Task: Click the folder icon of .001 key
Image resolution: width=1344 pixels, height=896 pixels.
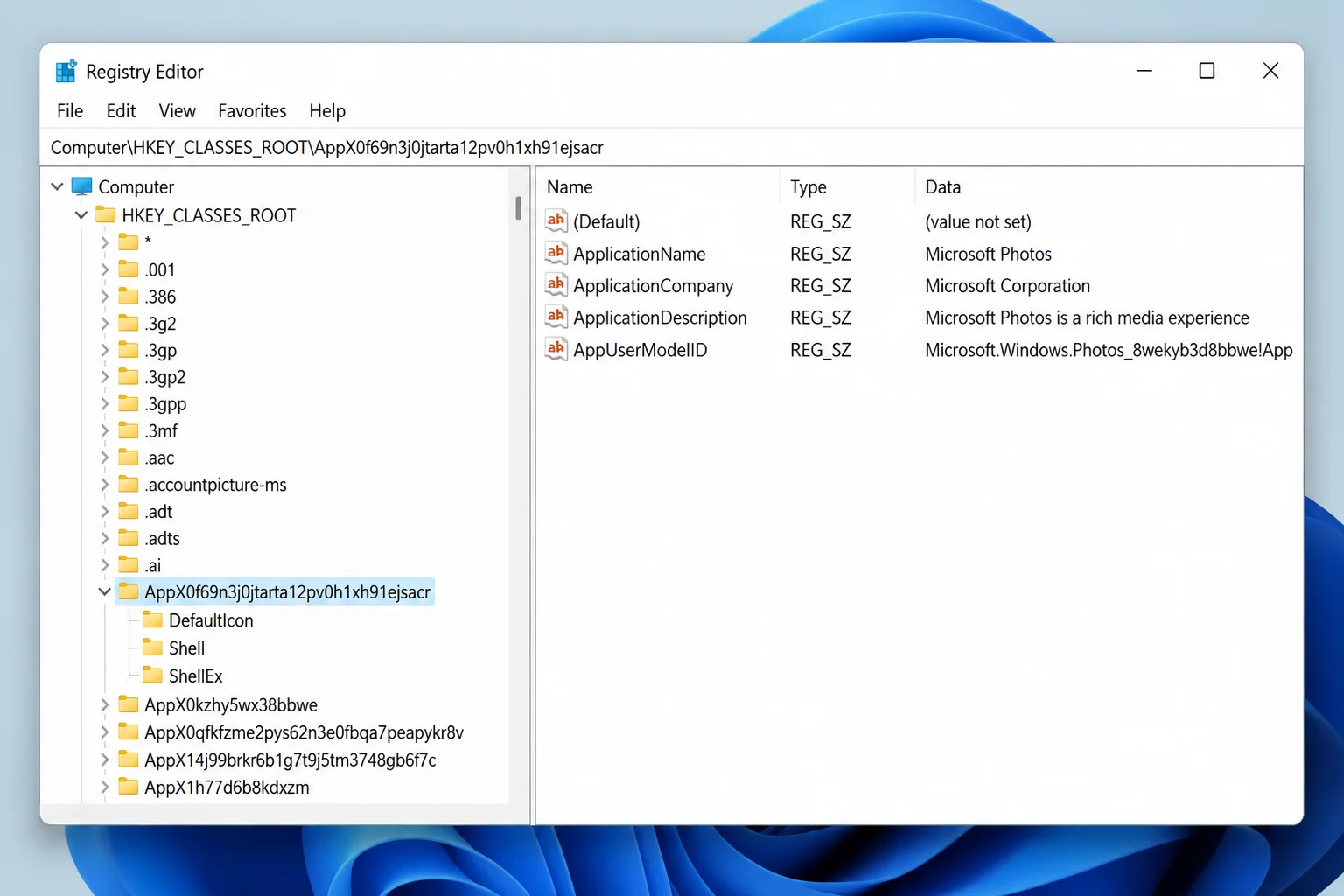Action: coord(129,269)
